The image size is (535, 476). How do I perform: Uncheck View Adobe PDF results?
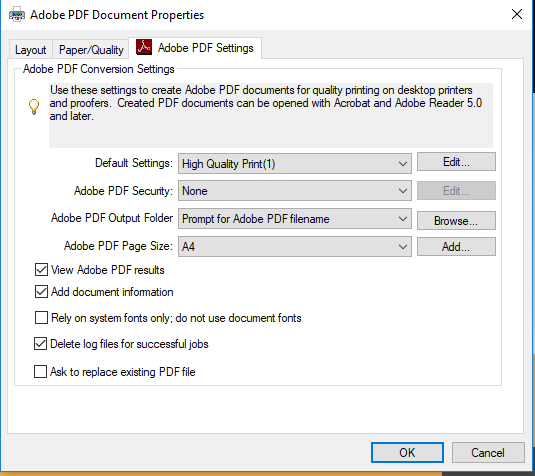41,270
